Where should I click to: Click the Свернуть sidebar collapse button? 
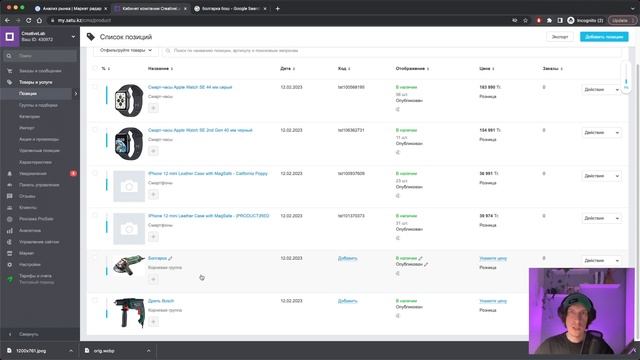pos(29,334)
